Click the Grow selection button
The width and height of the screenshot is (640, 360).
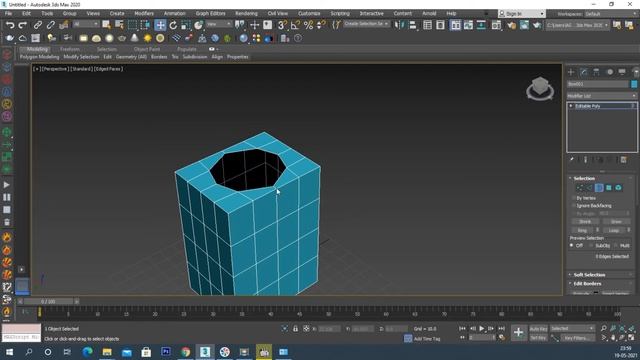pyautogui.click(x=616, y=222)
